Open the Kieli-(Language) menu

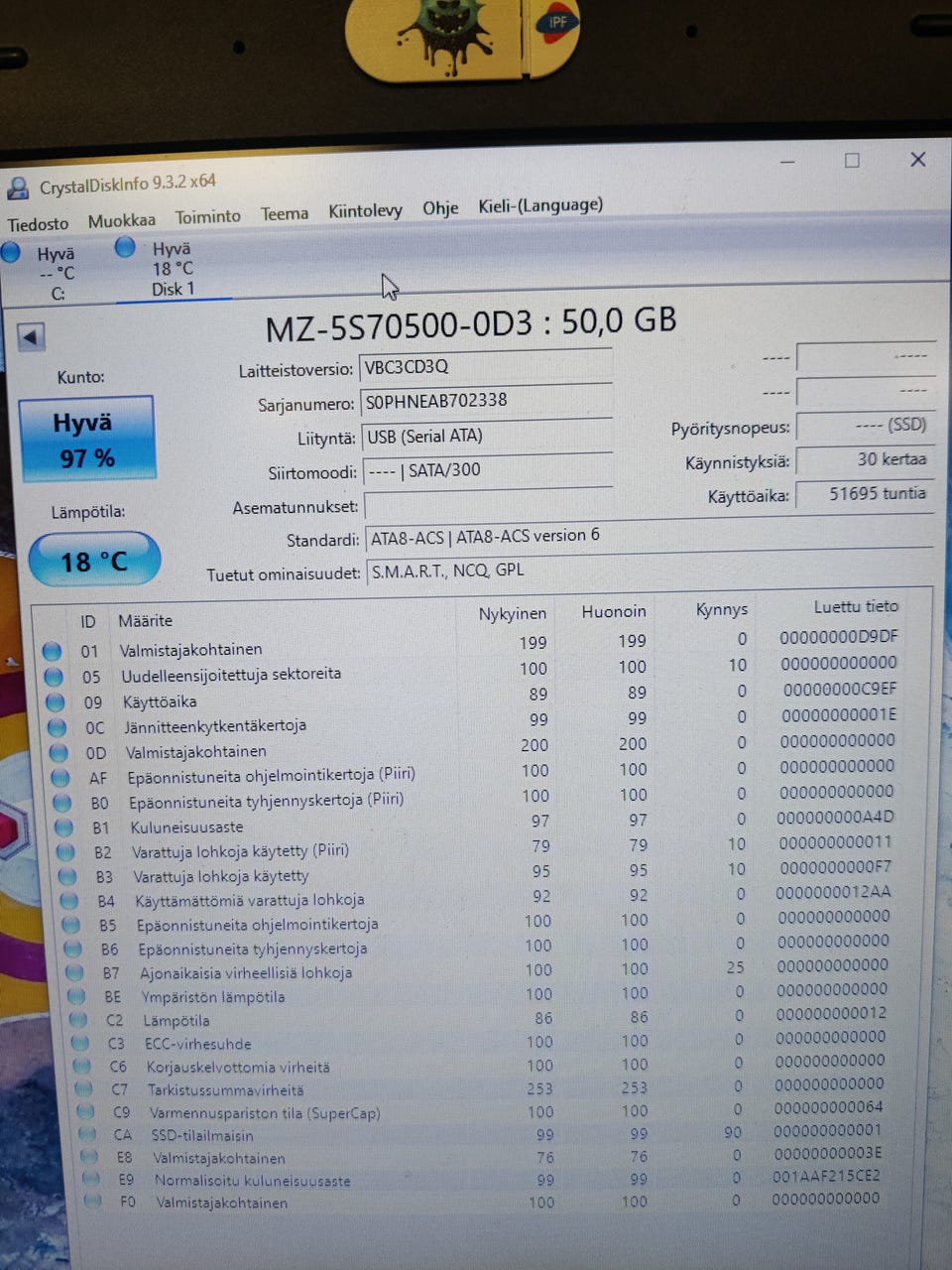[x=540, y=205]
